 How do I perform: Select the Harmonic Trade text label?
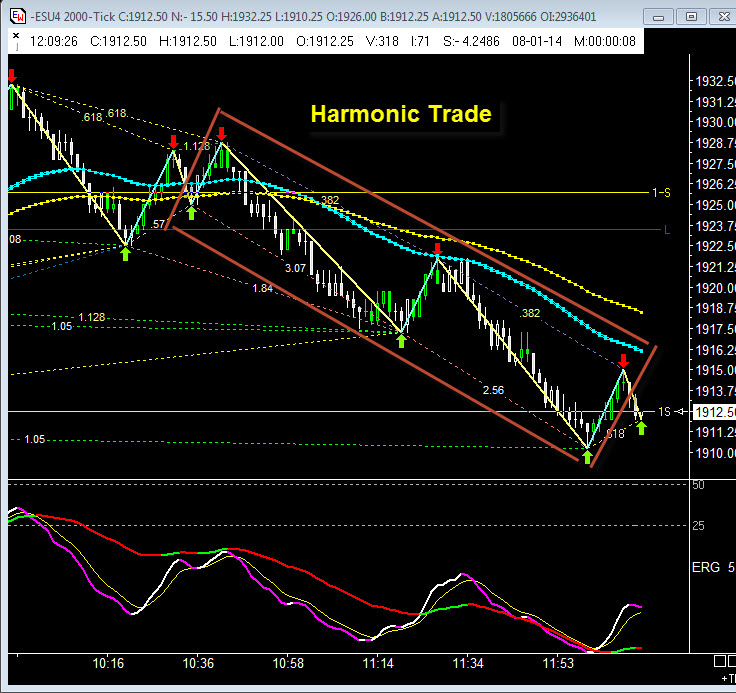pos(401,114)
